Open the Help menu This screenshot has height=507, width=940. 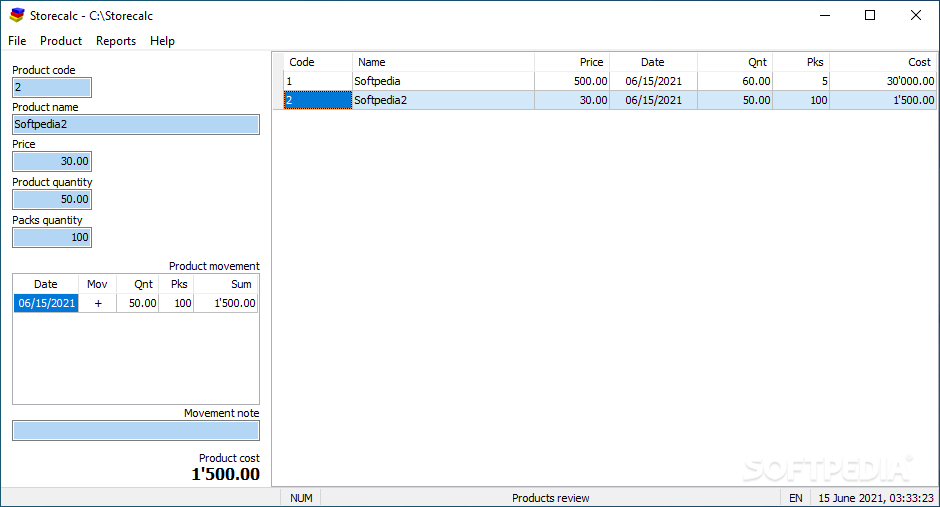162,41
